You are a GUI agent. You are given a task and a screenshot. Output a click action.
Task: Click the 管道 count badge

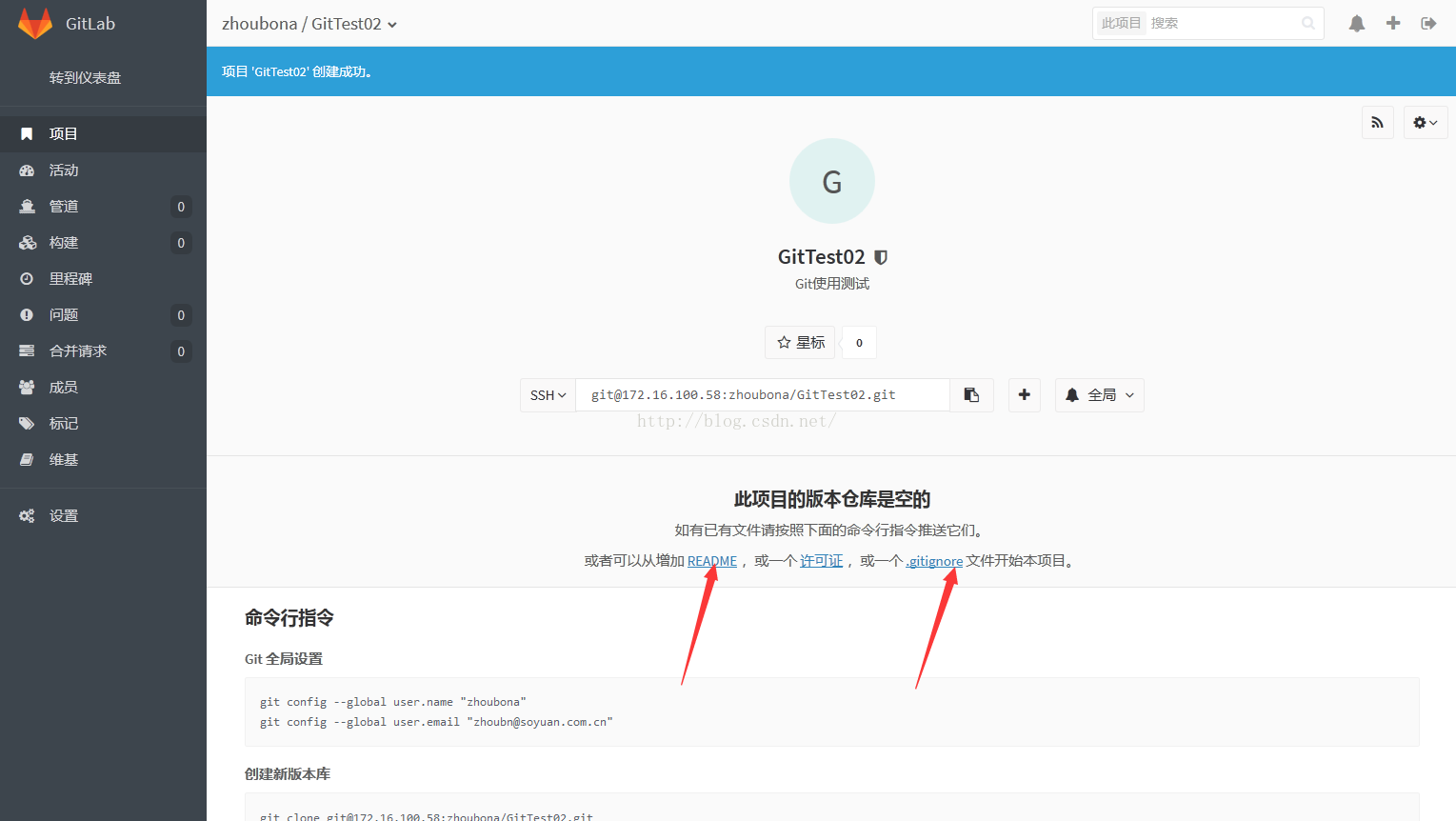click(181, 207)
